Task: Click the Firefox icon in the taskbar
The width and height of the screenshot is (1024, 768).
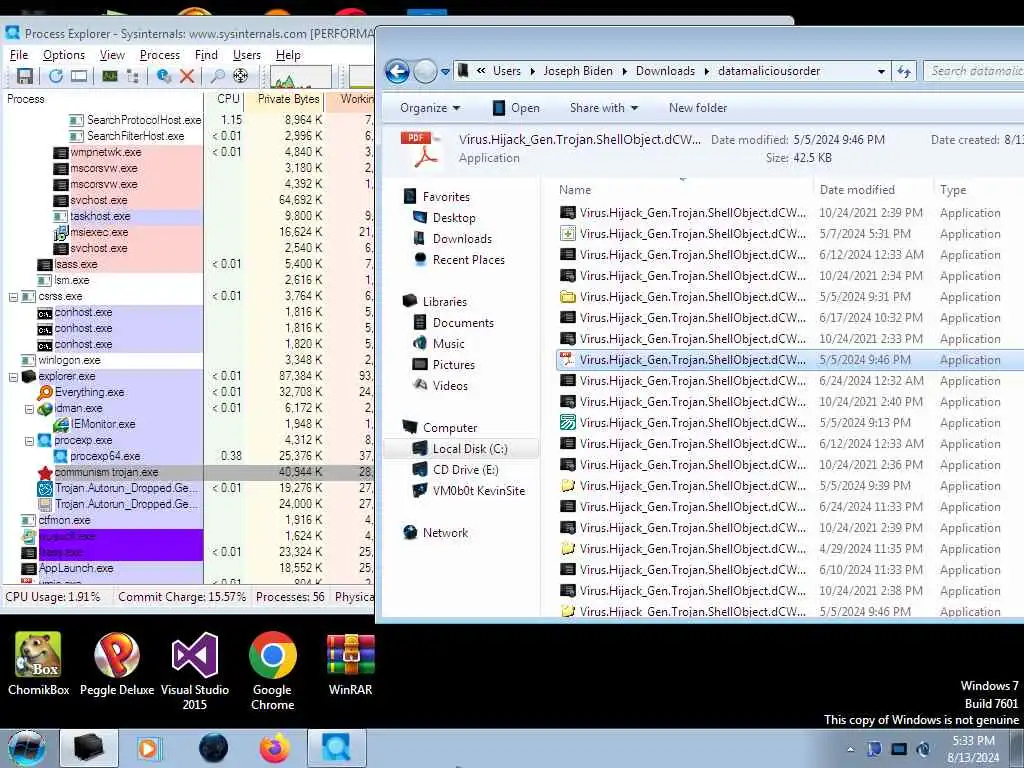Action: [x=275, y=748]
